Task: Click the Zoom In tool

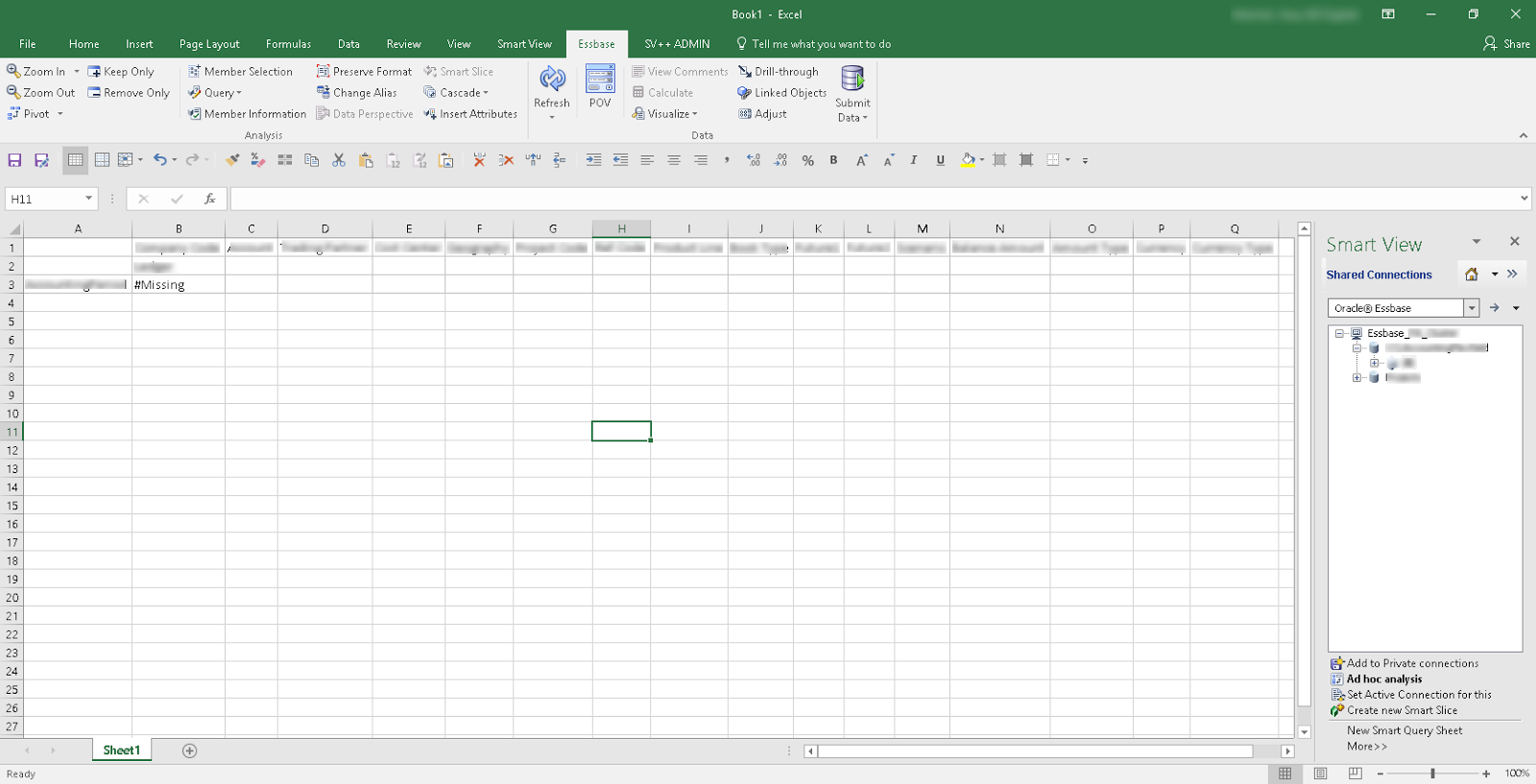Action: 36,72
